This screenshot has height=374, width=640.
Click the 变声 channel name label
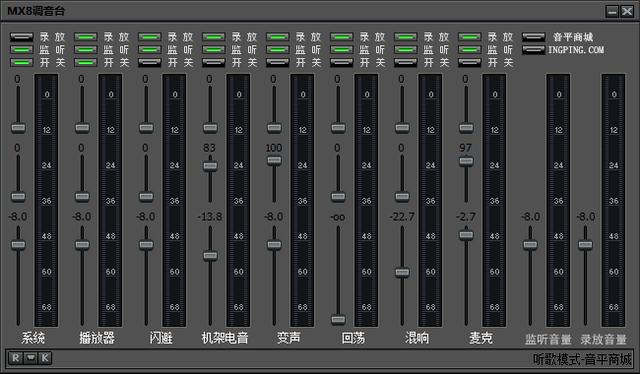click(x=289, y=338)
